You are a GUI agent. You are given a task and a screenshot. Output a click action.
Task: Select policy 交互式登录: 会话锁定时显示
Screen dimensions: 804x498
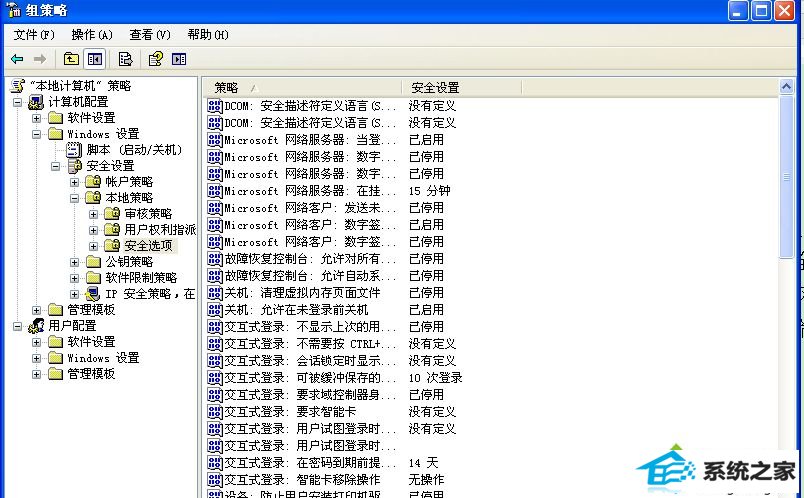[310, 361]
